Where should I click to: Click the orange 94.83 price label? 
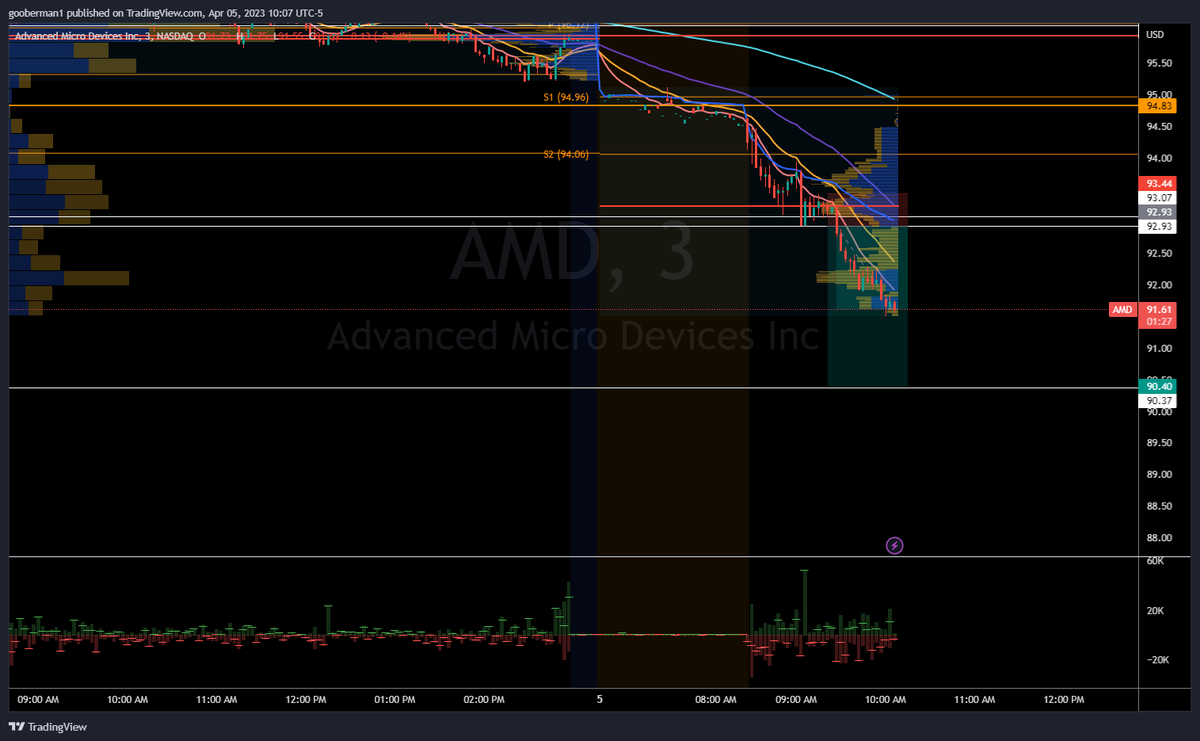(x=1160, y=106)
